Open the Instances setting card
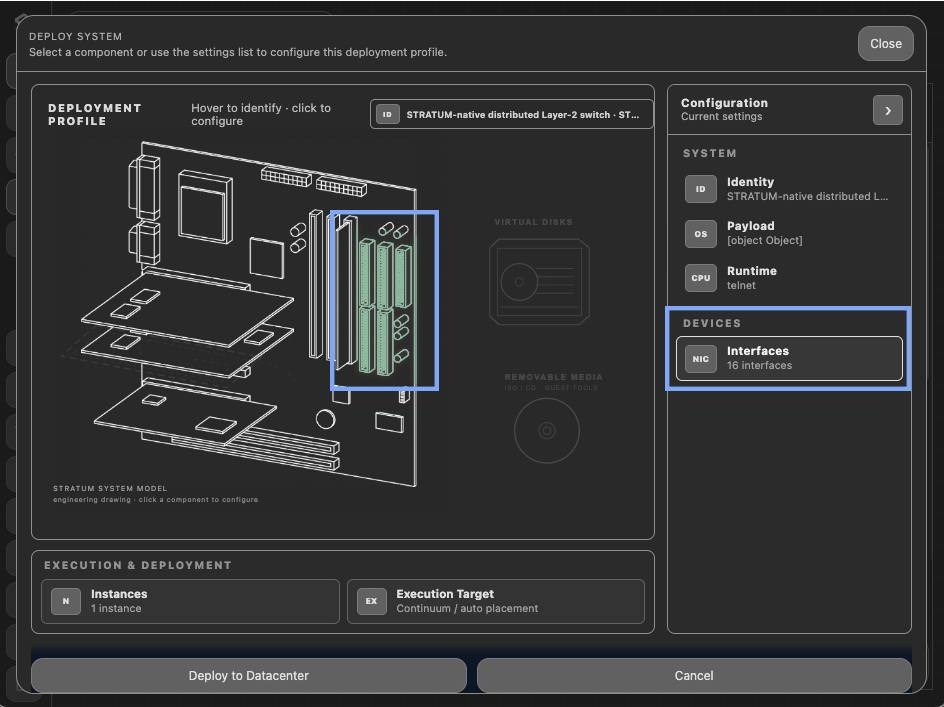This screenshot has height=707, width=944. click(x=190, y=601)
